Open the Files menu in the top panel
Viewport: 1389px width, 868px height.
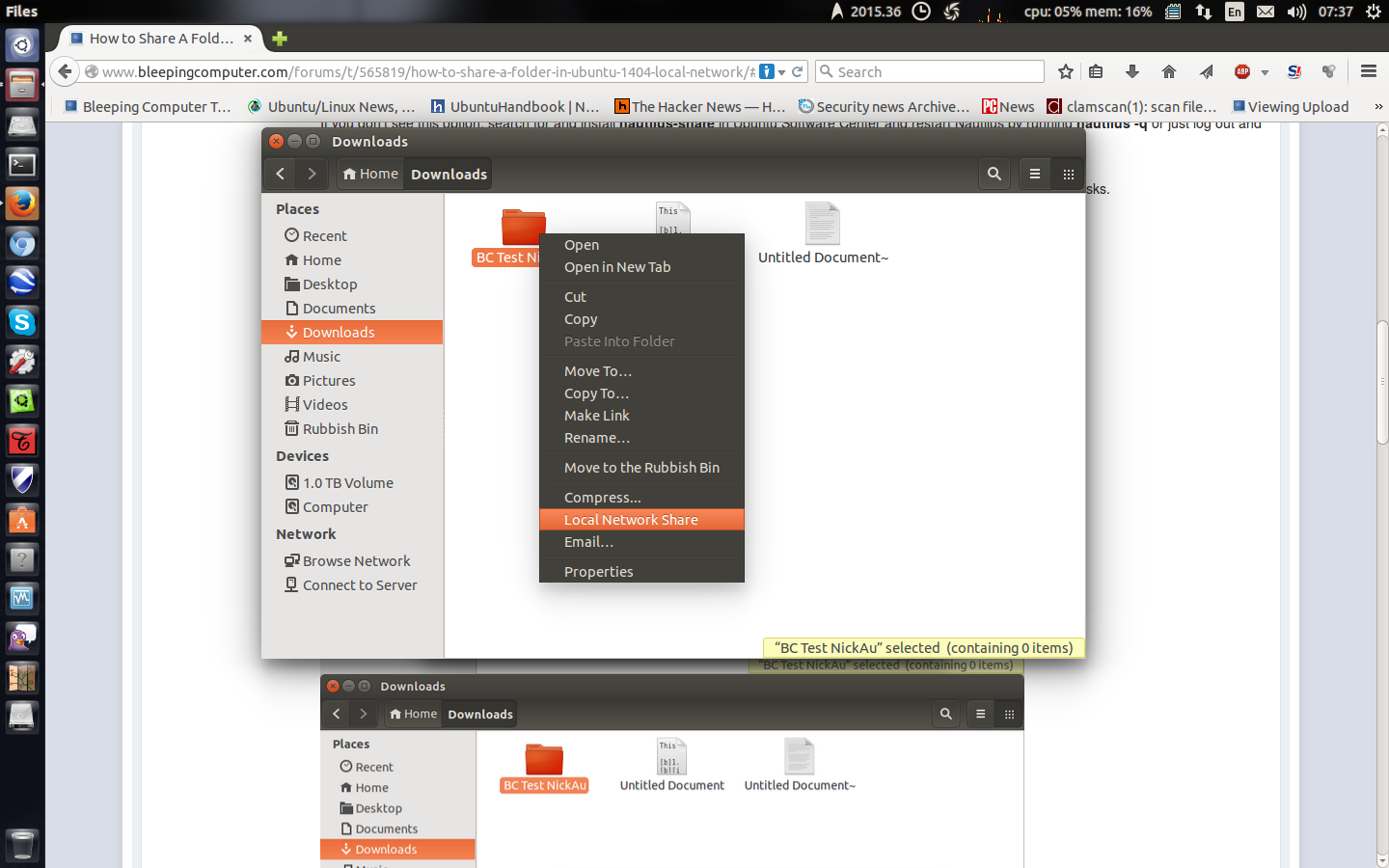tap(20, 13)
